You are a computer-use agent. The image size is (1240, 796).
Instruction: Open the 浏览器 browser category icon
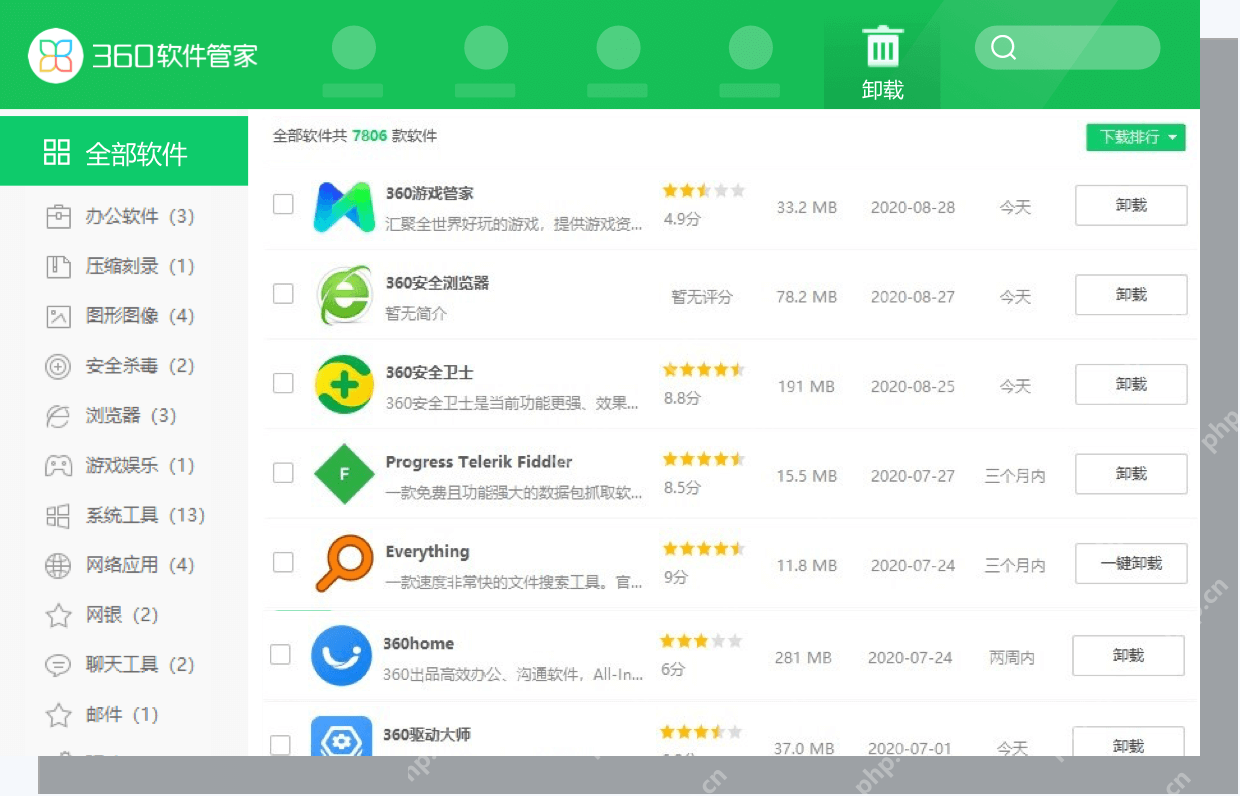[x=59, y=416]
